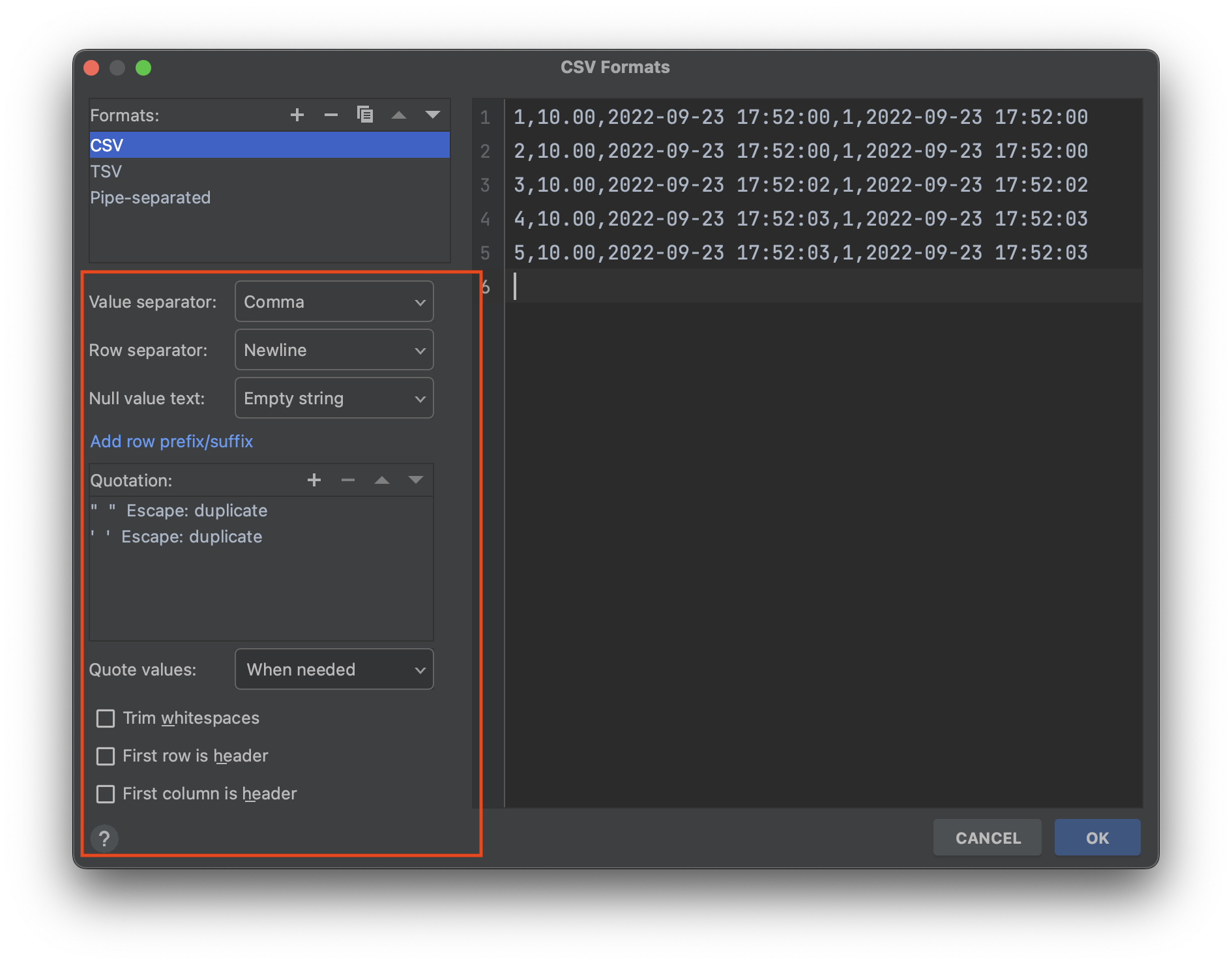1232x965 pixels.
Task: Open the Null value text dropdown
Action: click(334, 398)
